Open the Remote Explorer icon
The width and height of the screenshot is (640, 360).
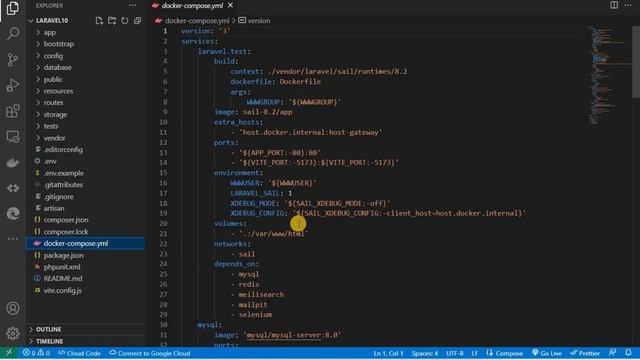(x=13, y=137)
